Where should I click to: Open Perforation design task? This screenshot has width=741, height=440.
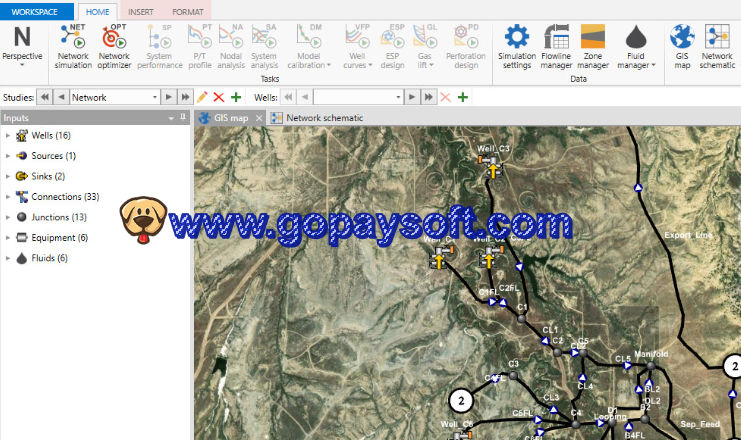466,46
